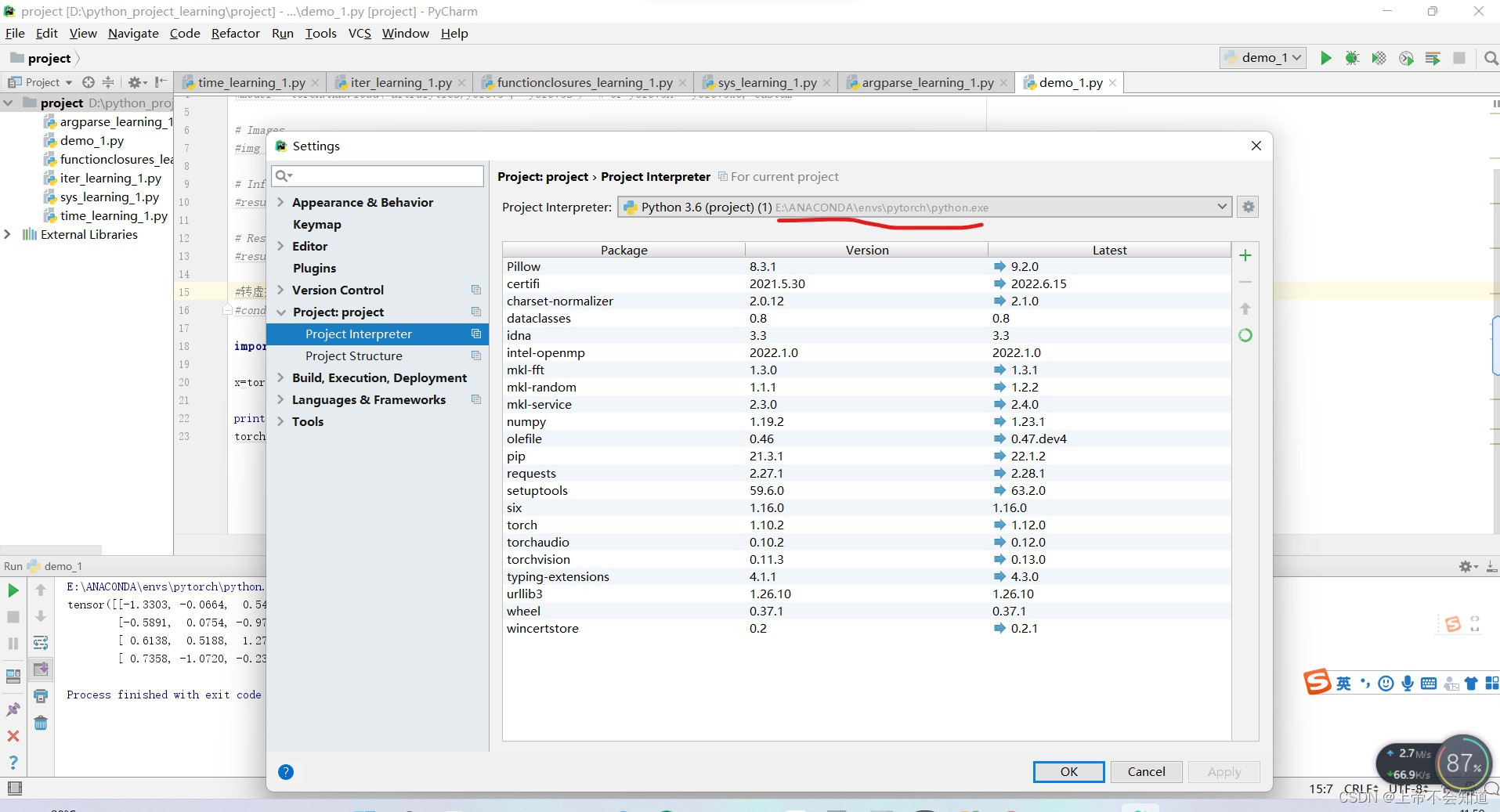Click the Apply button
This screenshot has width=1500, height=812.
(x=1223, y=771)
